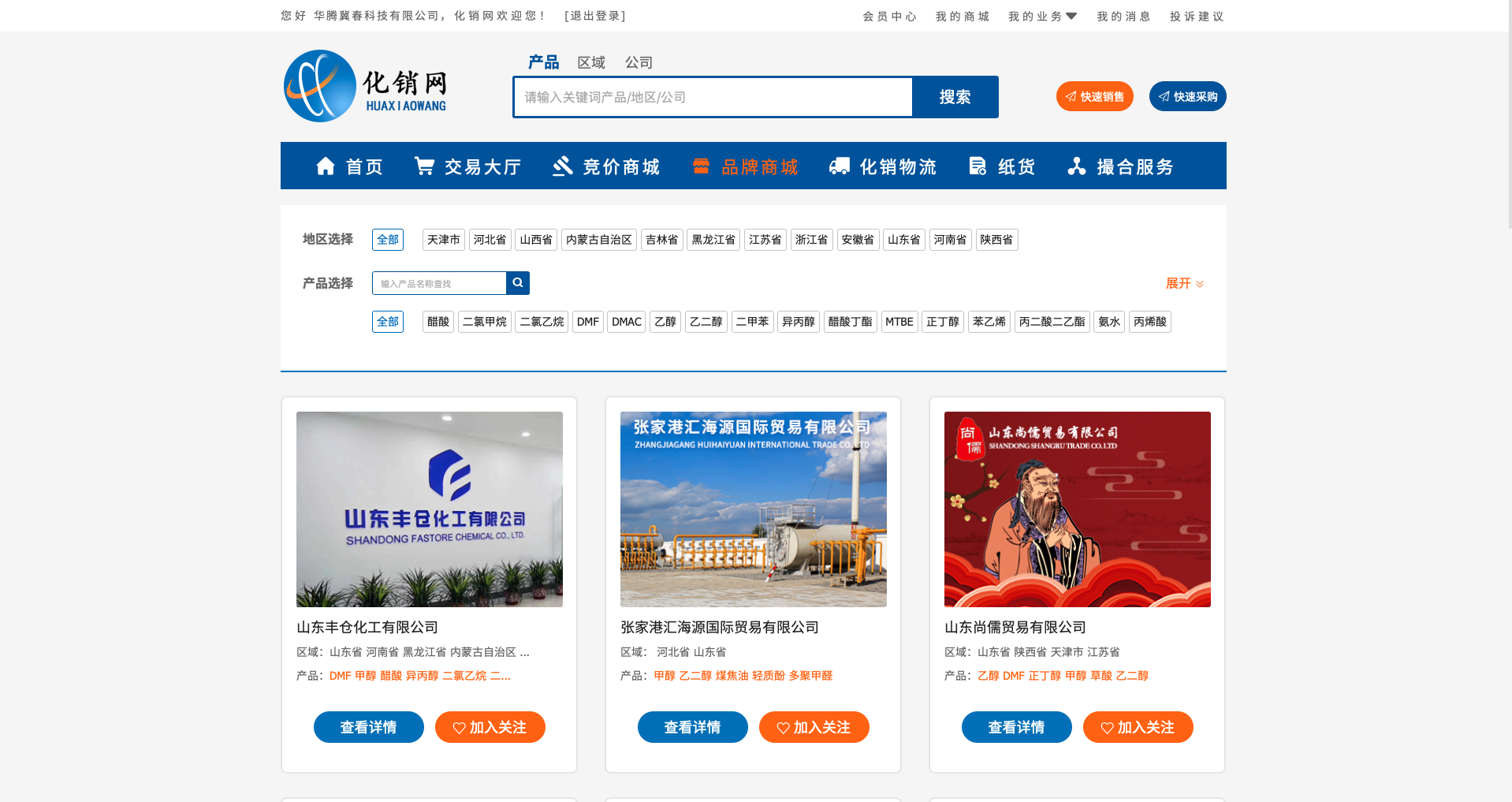Click the 搜索 button

(x=955, y=97)
